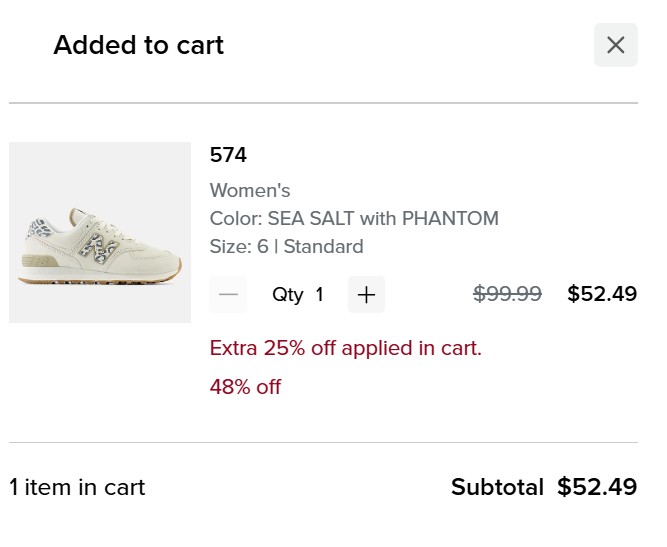667x547 pixels.
Task: Select the quantity value 1
Action: tap(320, 294)
